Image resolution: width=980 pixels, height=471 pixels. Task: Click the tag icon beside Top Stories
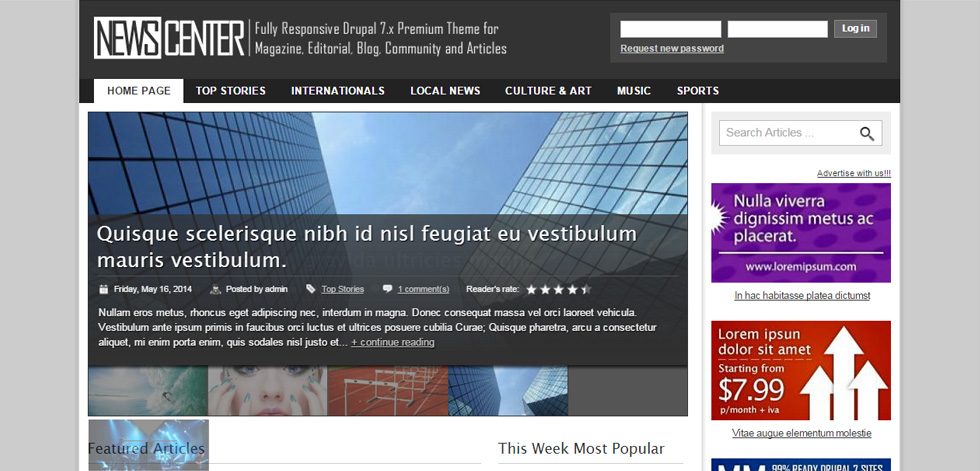(311, 289)
